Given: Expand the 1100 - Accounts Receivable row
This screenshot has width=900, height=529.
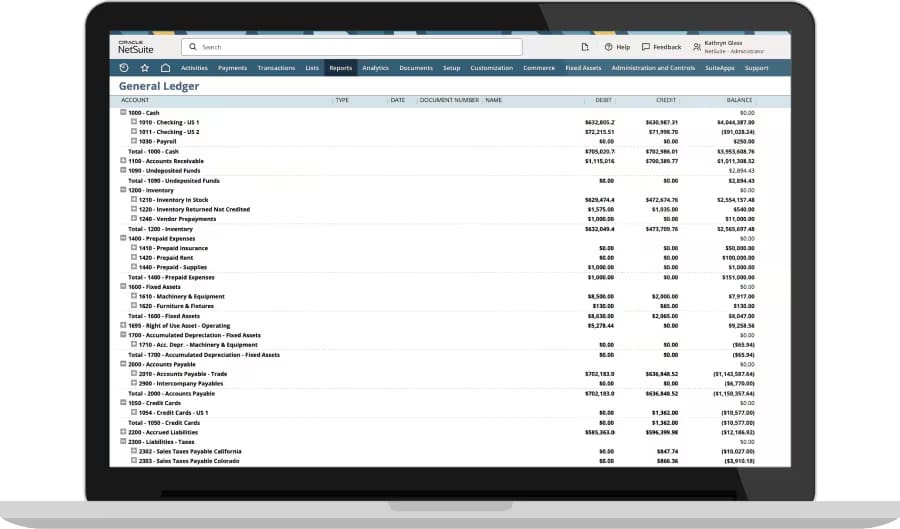Looking at the screenshot, I should tap(123, 160).
